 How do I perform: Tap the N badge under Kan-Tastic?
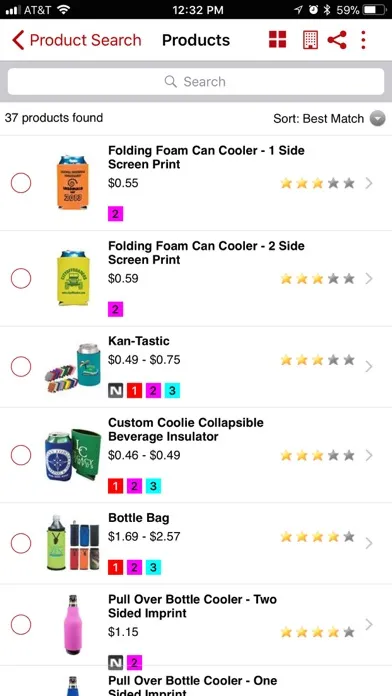115,391
